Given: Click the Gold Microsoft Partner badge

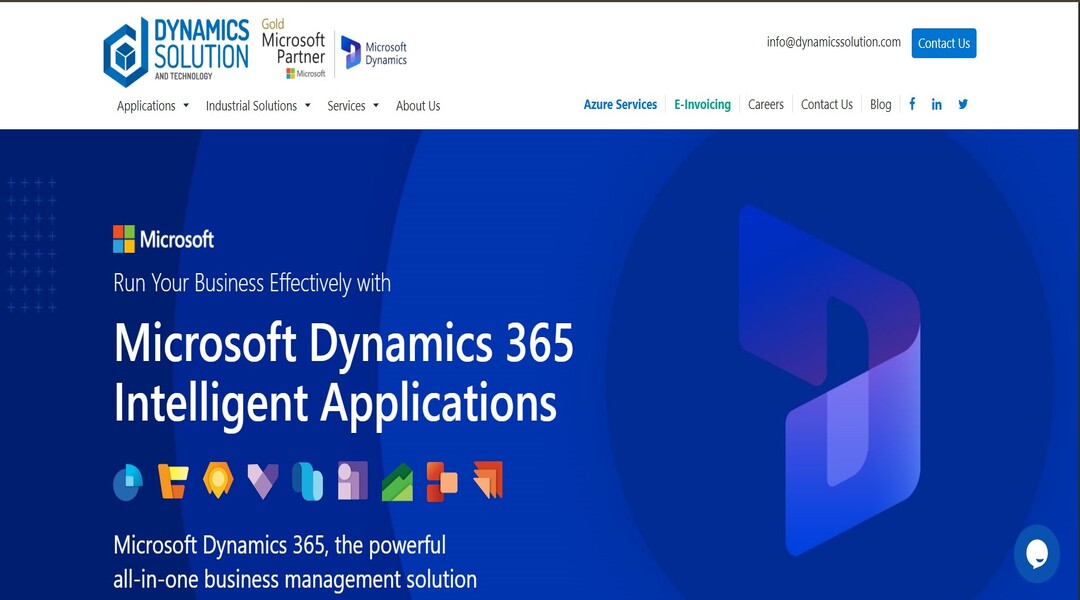Looking at the screenshot, I should 293,47.
